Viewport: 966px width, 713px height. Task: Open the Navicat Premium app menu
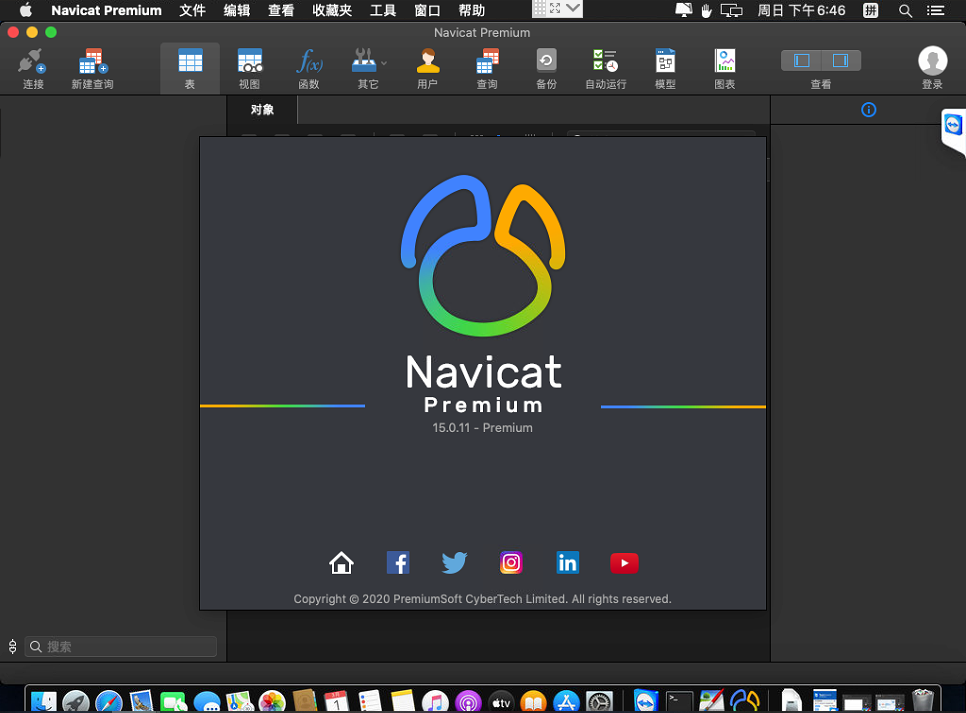point(106,10)
